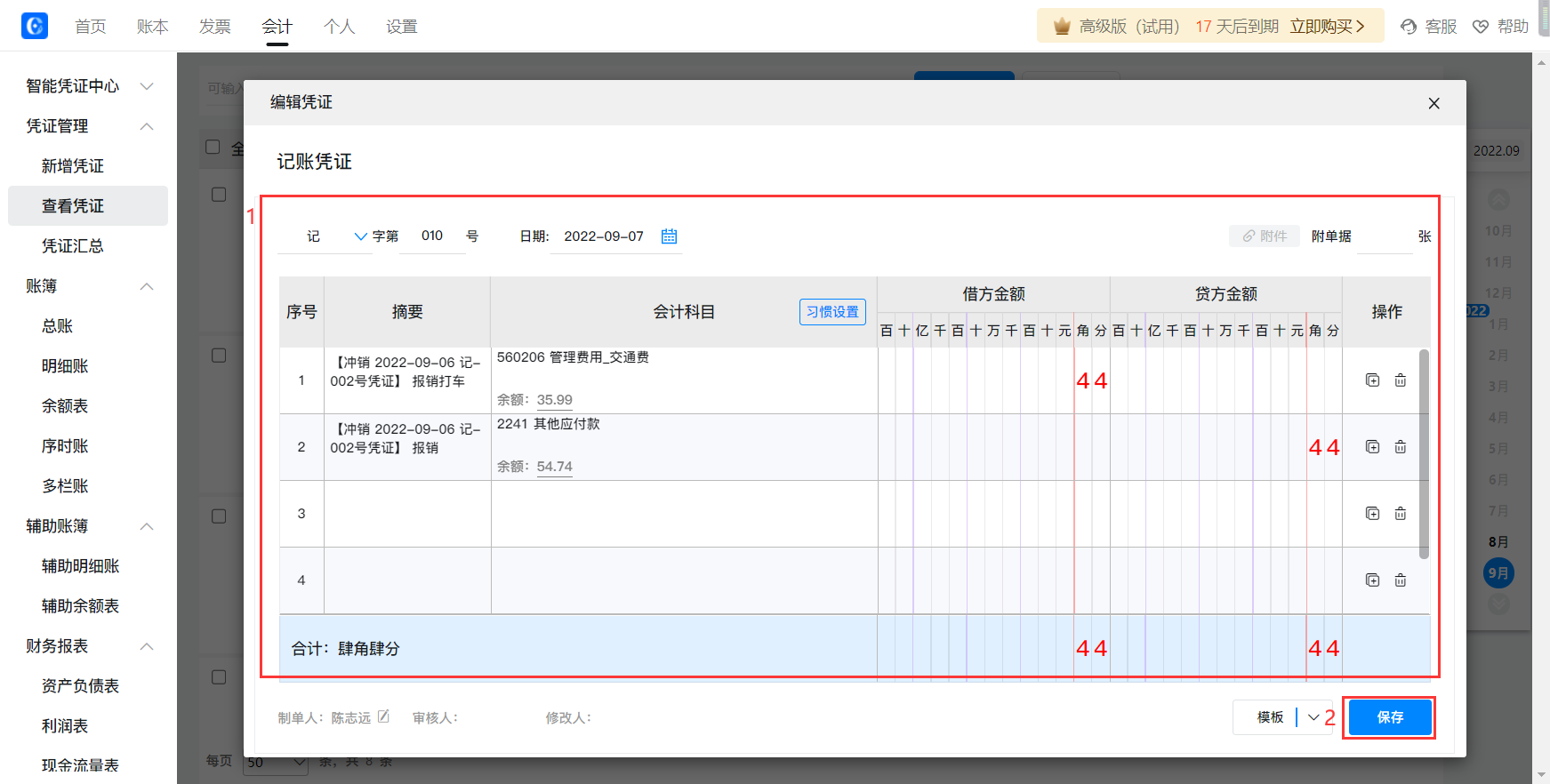
Task: Open 凭证汇总 in sidebar
Action: click(x=73, y=246)
